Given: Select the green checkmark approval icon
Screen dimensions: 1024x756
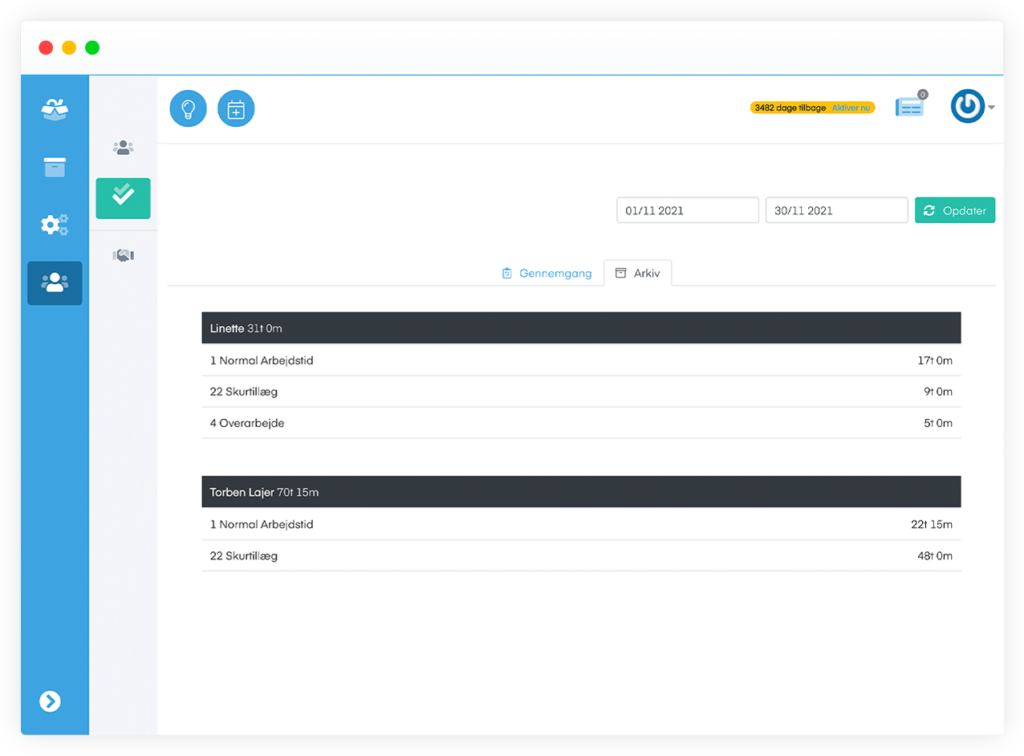Looking at the screenshot, I should pyautogui.click(x=123, y=197).
